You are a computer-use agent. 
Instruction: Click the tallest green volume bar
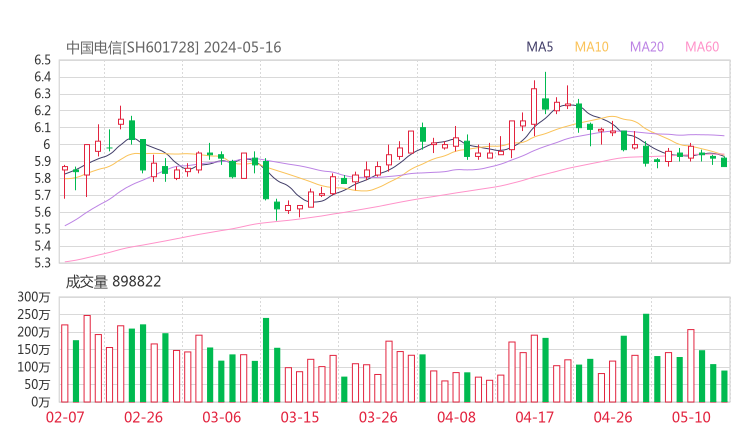click(x=646, y=358)
